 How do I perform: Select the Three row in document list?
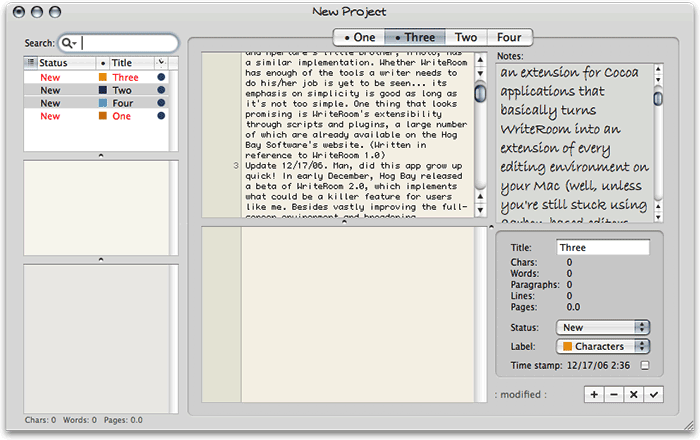(x=96, y=77)
